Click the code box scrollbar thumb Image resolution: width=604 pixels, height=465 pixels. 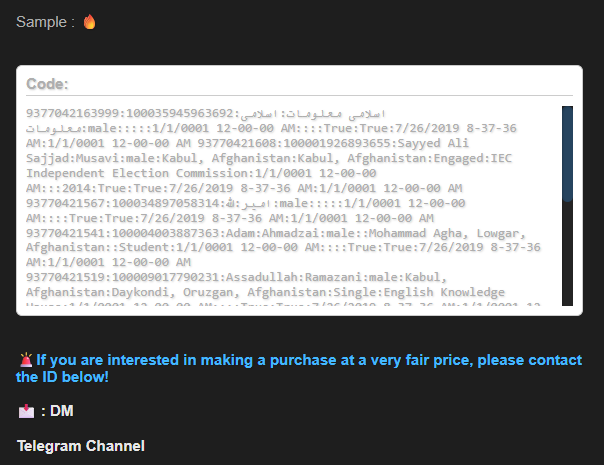point(567,154)
